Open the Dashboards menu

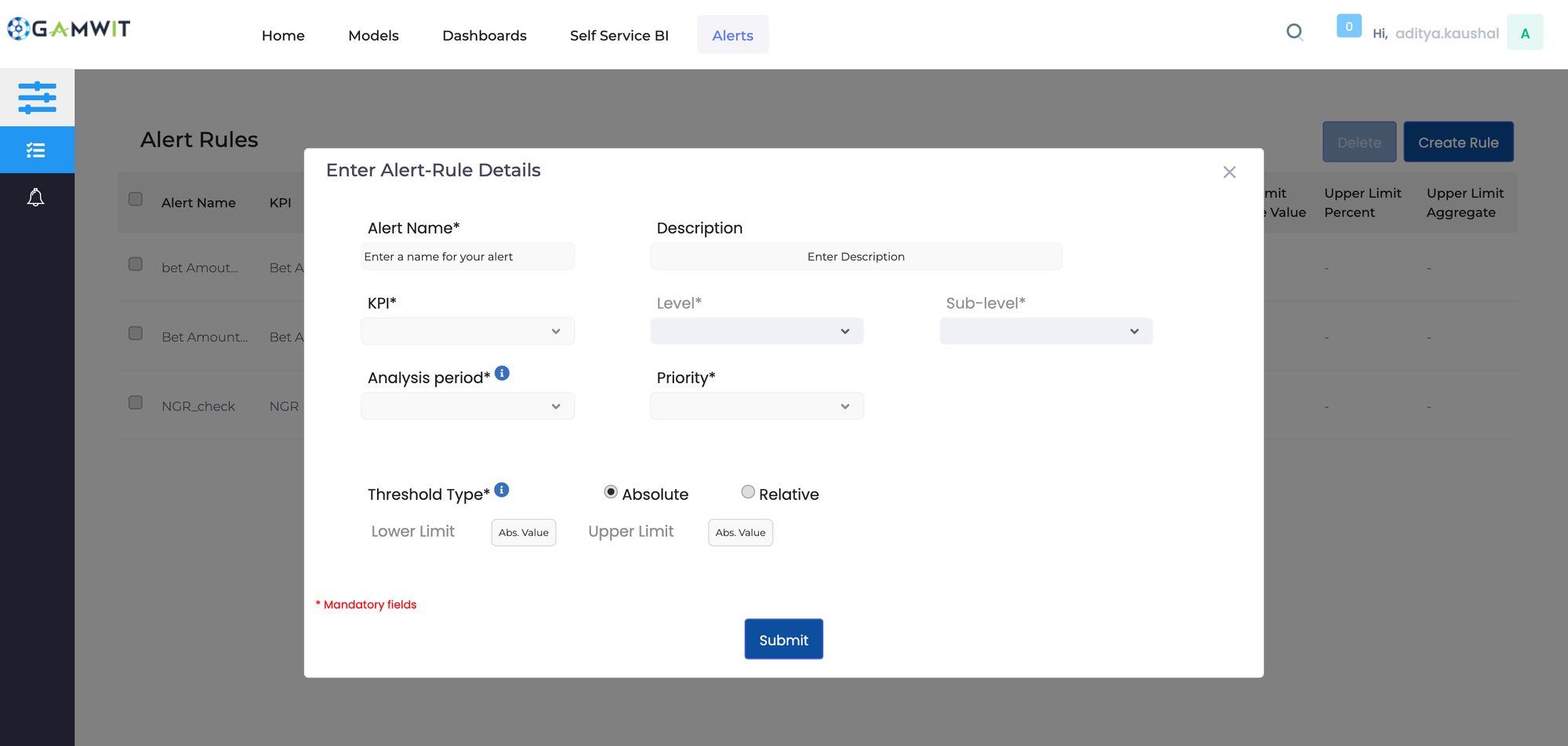pos(485,35)
